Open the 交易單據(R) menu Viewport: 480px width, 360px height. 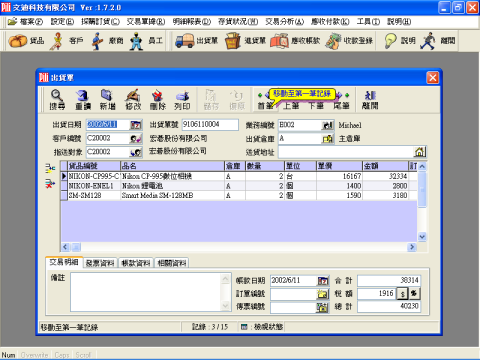coord(146,22)
